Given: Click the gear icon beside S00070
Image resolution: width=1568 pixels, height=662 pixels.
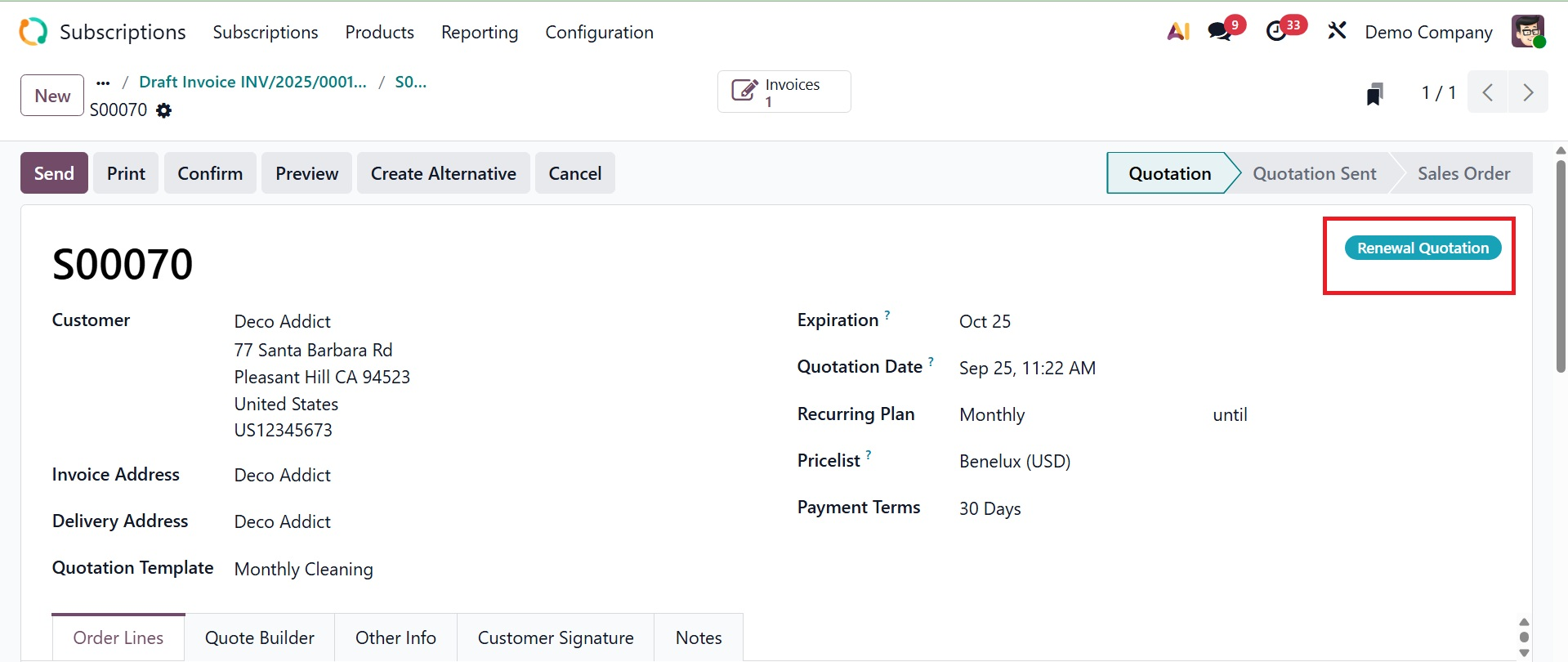Looking at the screenshot, I should coord(164,110).
